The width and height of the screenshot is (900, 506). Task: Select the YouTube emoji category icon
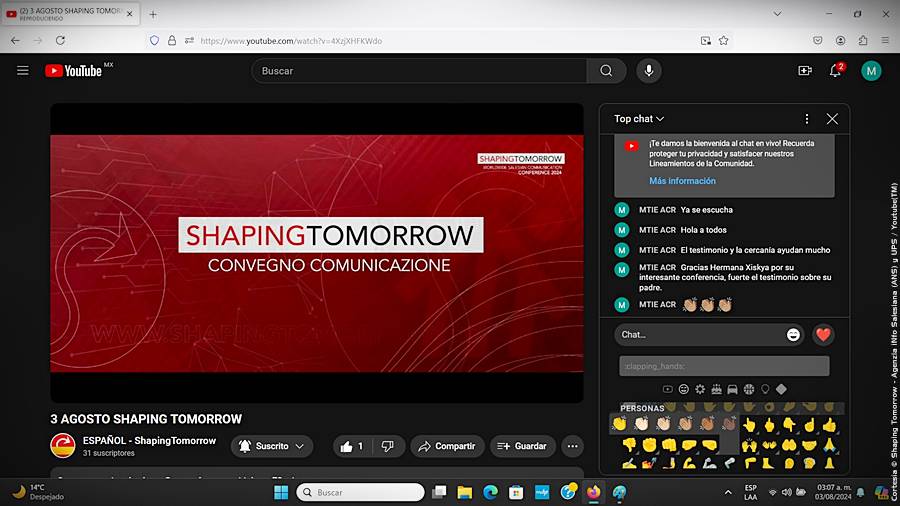click(667, 389)
